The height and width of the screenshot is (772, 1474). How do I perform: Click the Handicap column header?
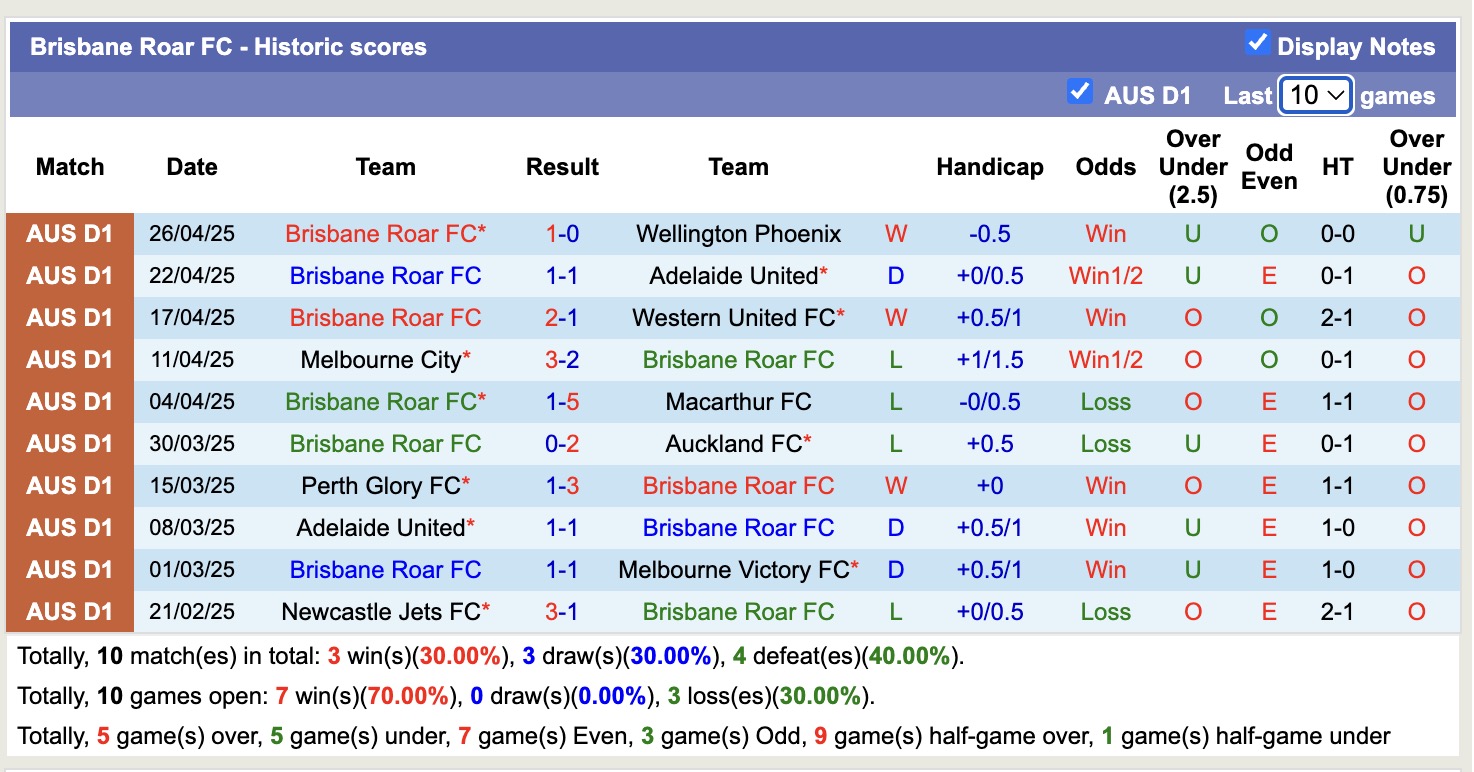click(989, 167)
